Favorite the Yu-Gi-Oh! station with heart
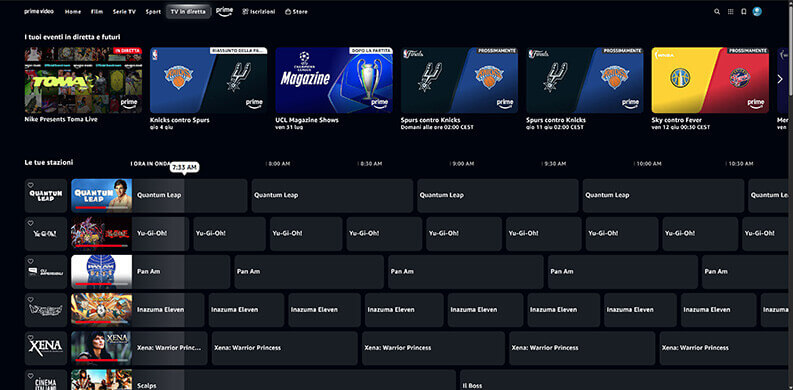Viewport: 793px width, 390px height. [x=30, y=223]
